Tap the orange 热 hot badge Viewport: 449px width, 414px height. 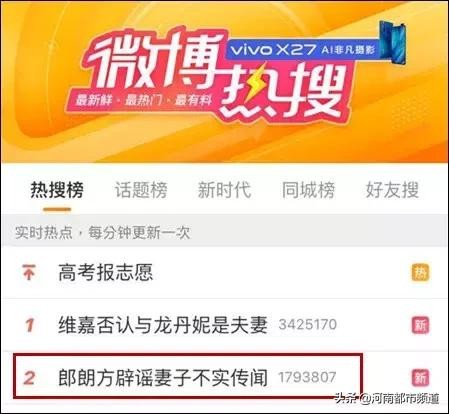point(420,273)
